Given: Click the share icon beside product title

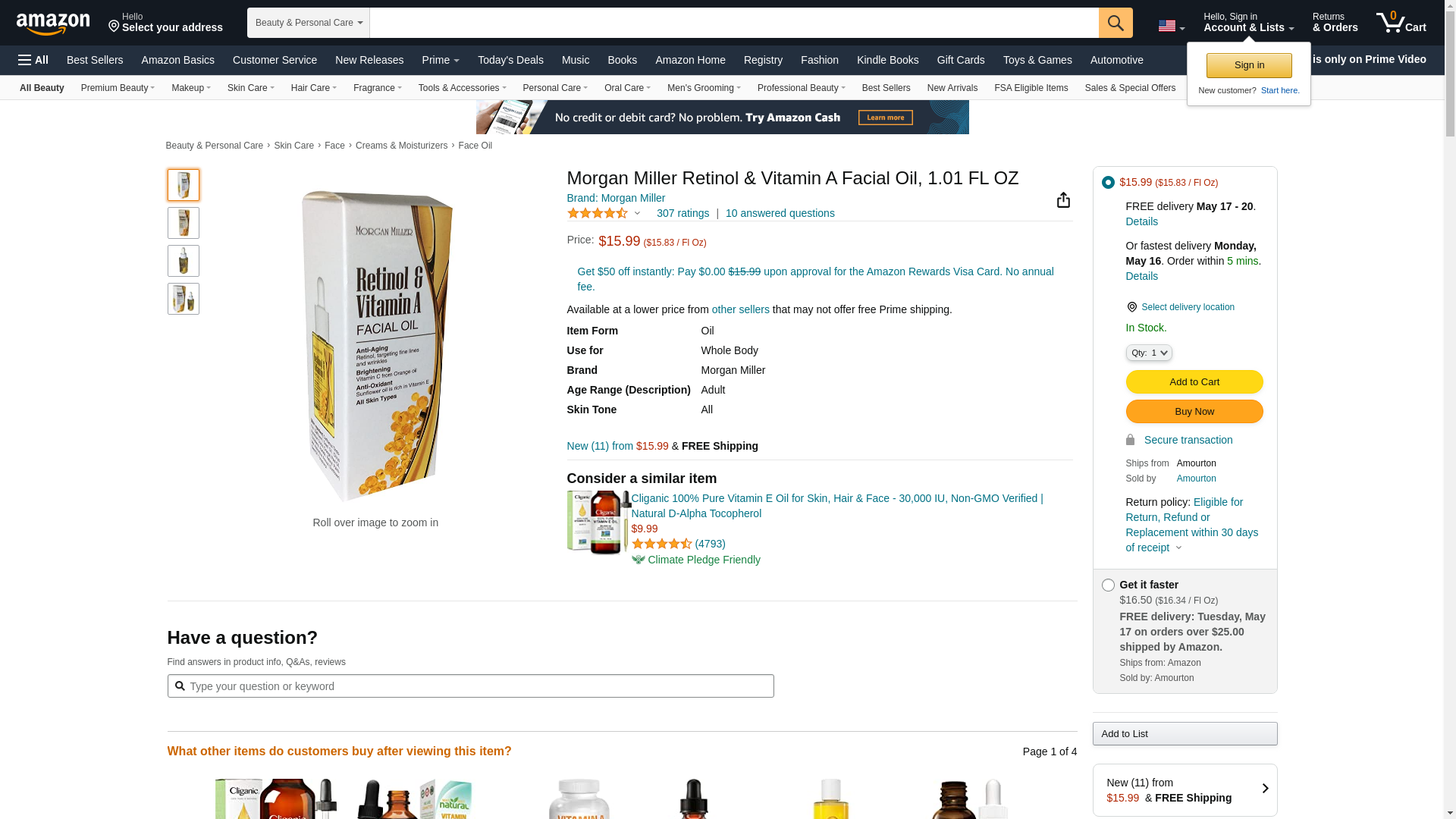Looking at the screenshot, I should (x=1063, y=199).
